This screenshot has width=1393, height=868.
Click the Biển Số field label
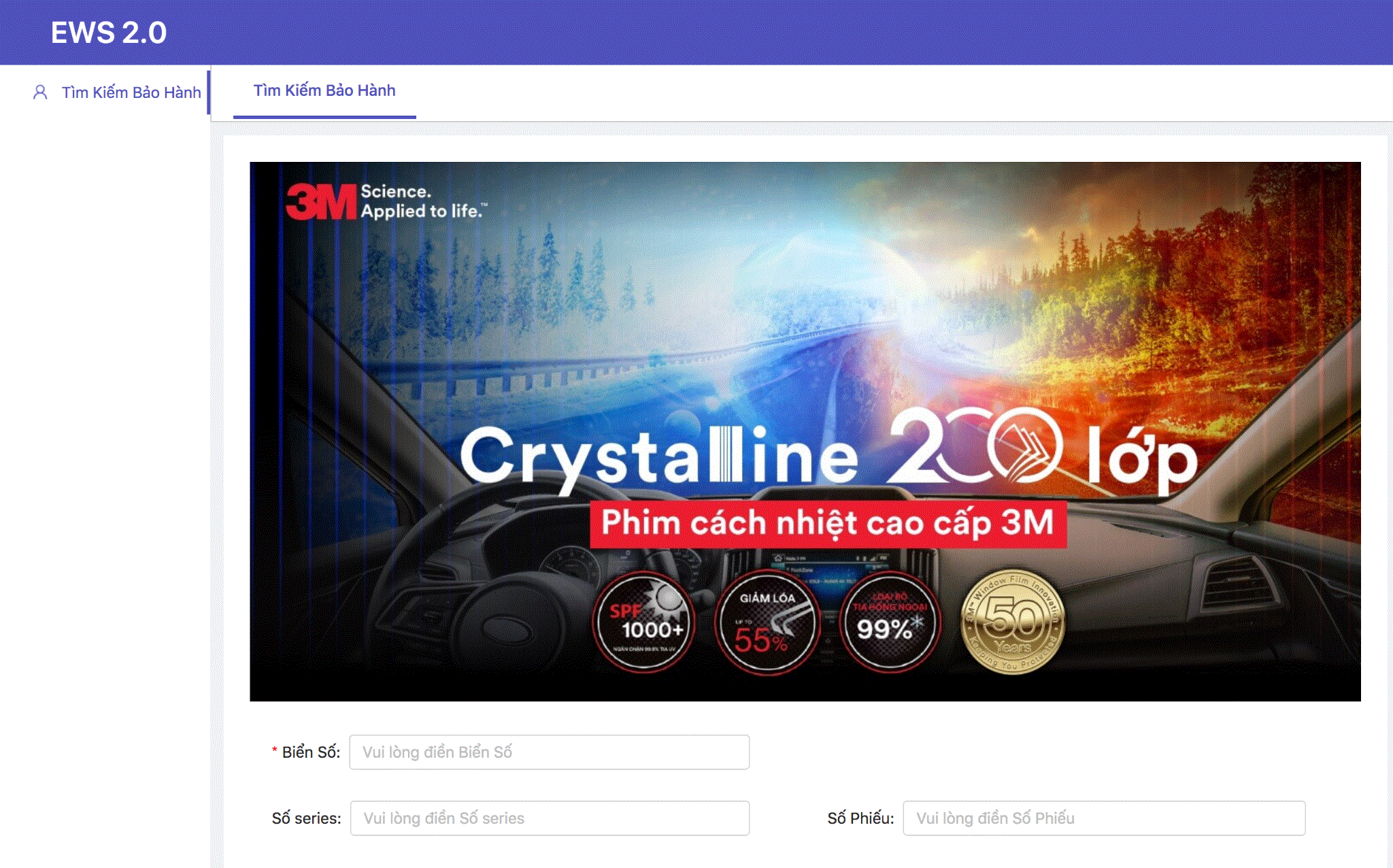310,752
